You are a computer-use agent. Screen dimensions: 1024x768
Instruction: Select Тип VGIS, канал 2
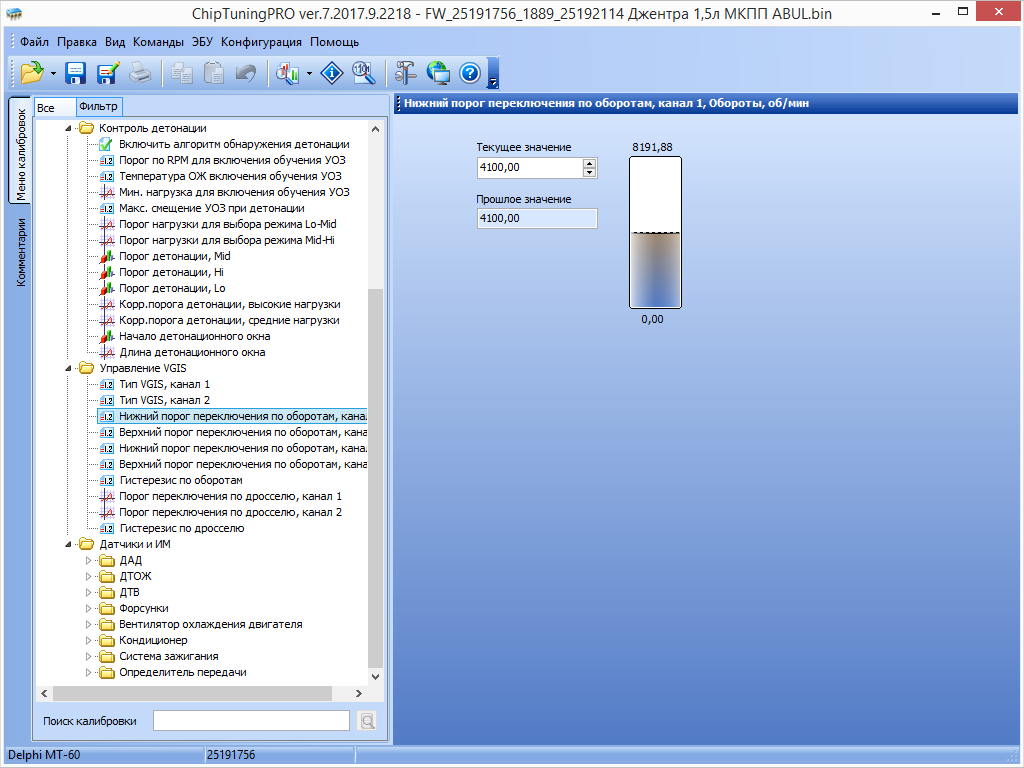[164, 400]
